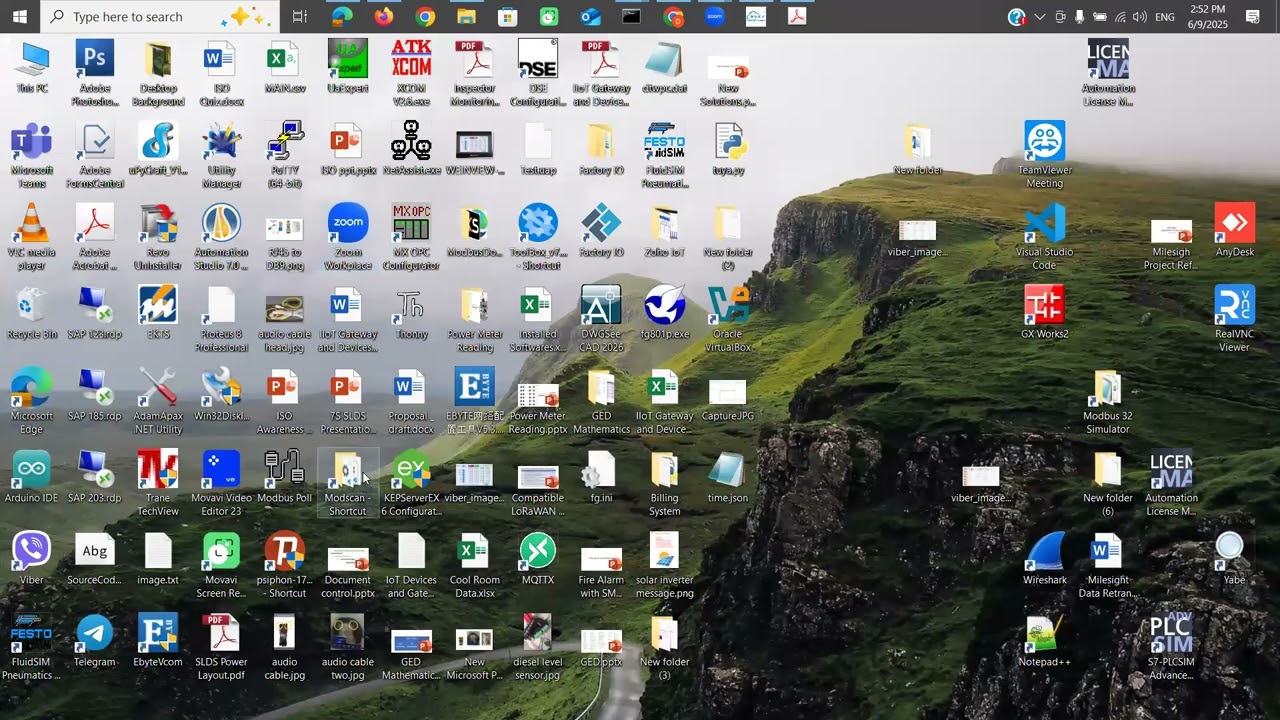Open Revo Uninstaller shortcut

pos(158,237)
